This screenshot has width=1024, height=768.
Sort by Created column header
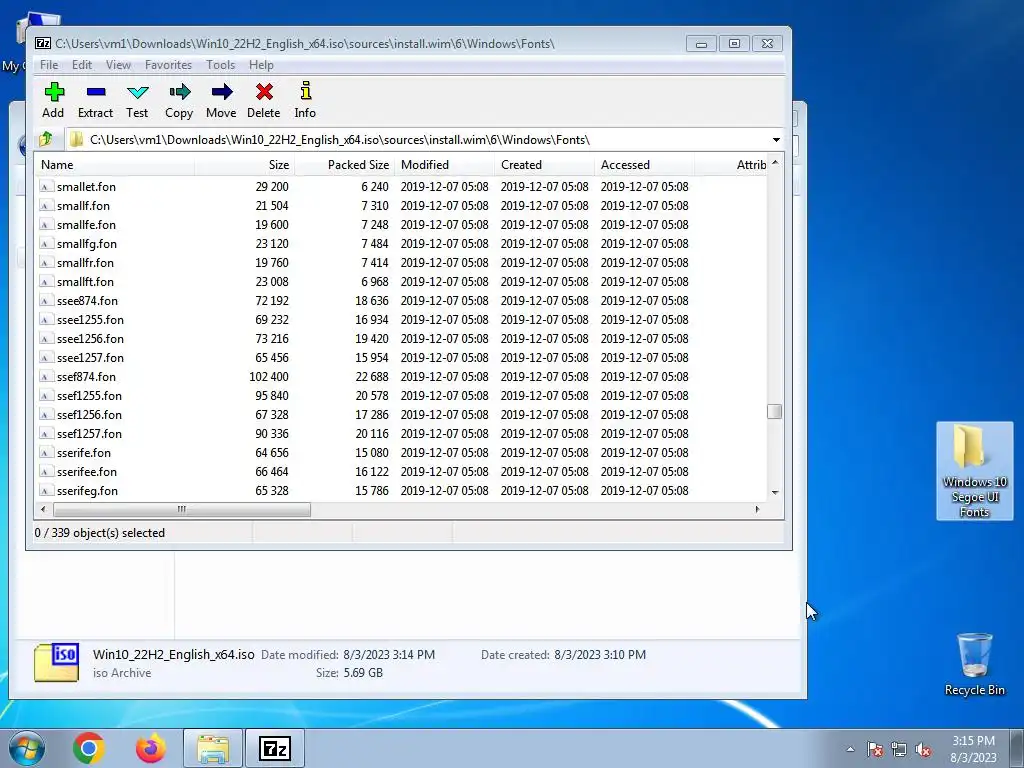pyautogui.click(x=544, y=165)
